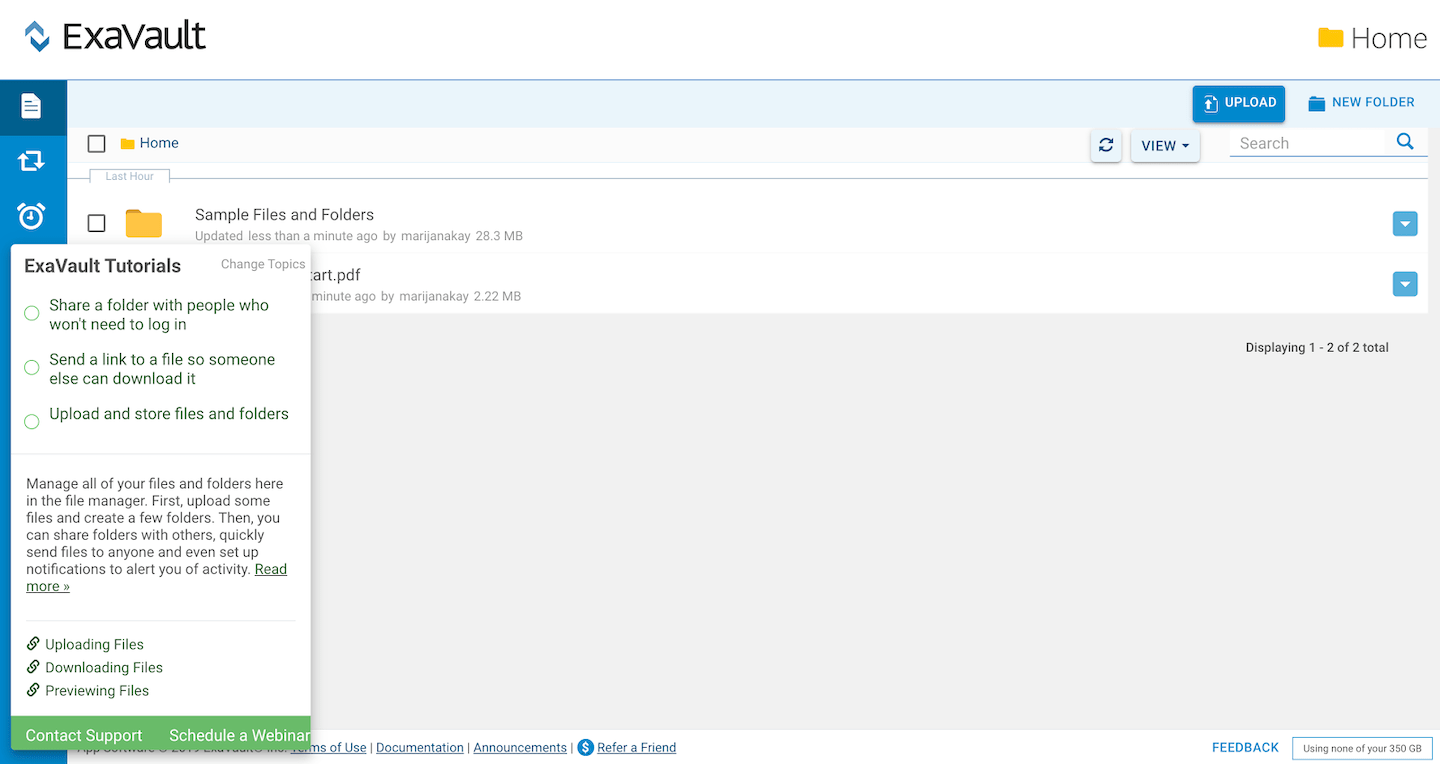Click Change Topics in tutorials panel
1440x764 pixels.
[263, 264]
